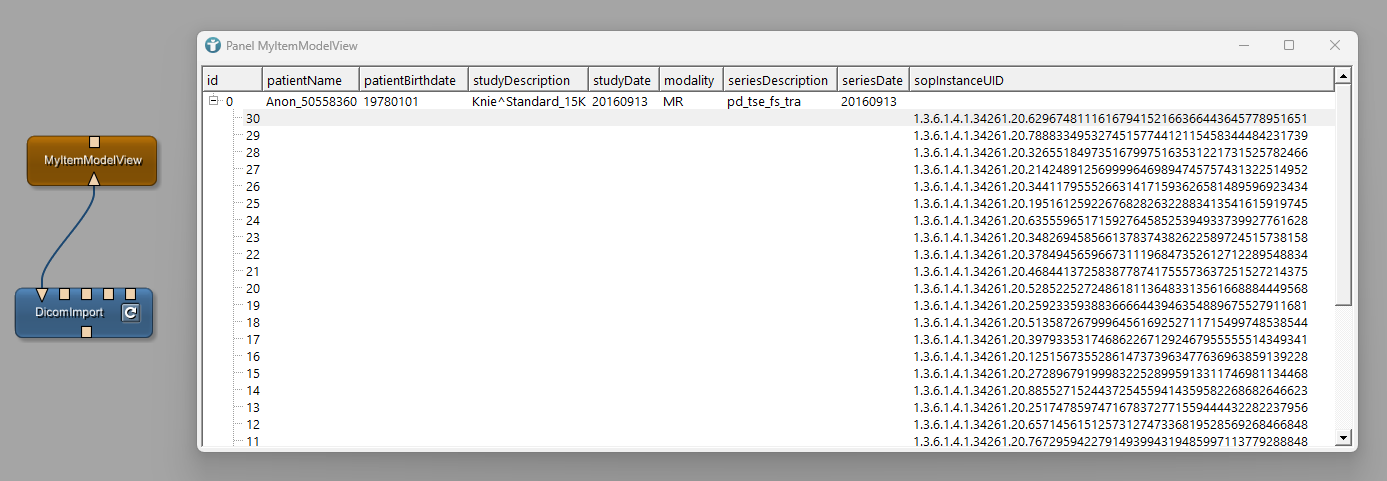Select the tree row with id 25

[253, 203]
